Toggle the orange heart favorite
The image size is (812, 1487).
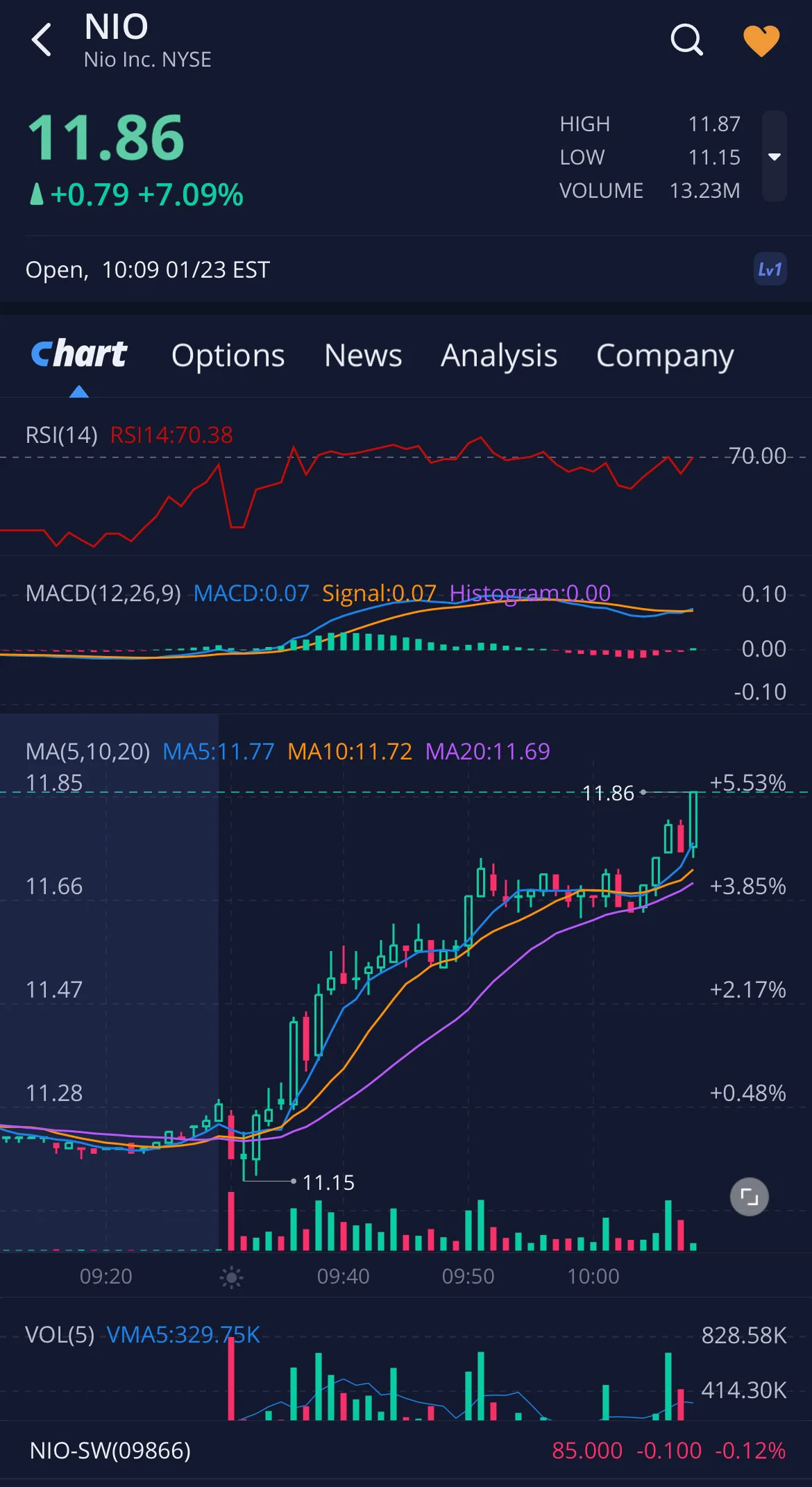[761, 41]
